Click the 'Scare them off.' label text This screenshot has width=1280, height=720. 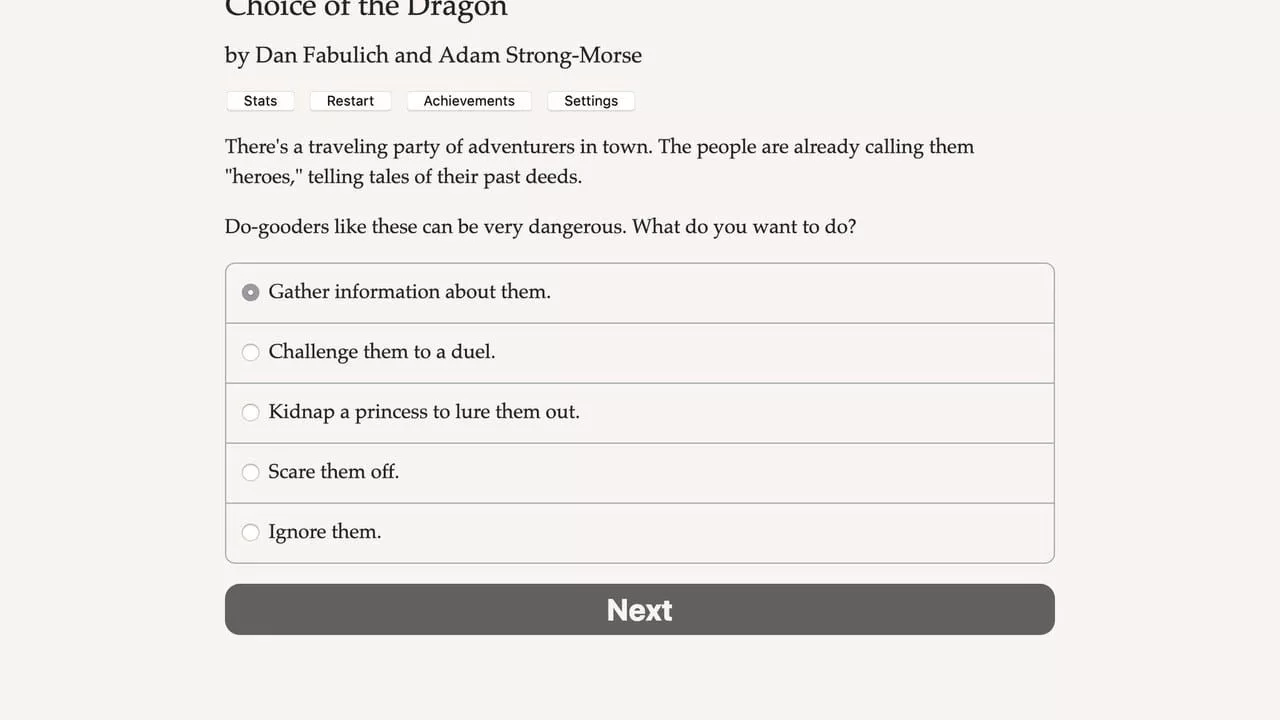click(x=333, y=472)
